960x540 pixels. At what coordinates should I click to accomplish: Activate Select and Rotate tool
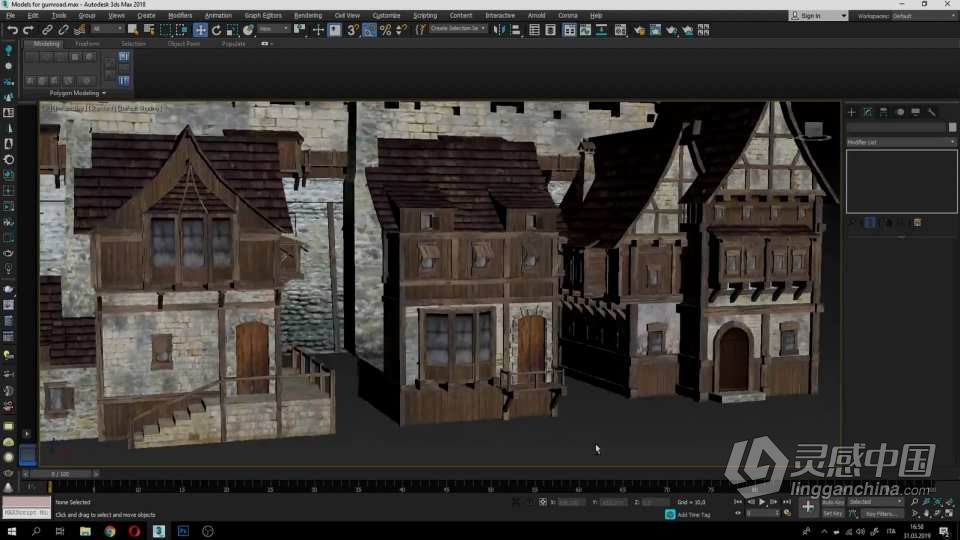point(216,29)
